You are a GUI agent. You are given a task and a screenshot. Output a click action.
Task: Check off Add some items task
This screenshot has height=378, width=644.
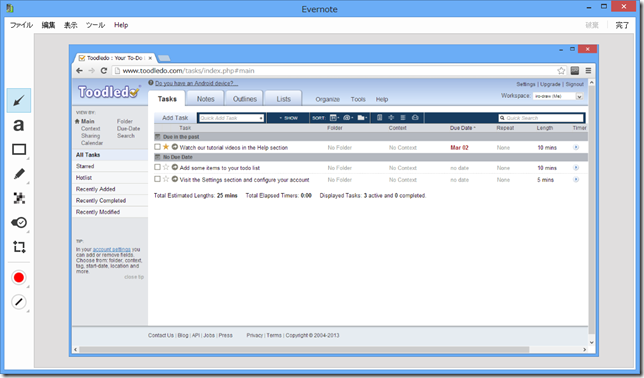157,167
